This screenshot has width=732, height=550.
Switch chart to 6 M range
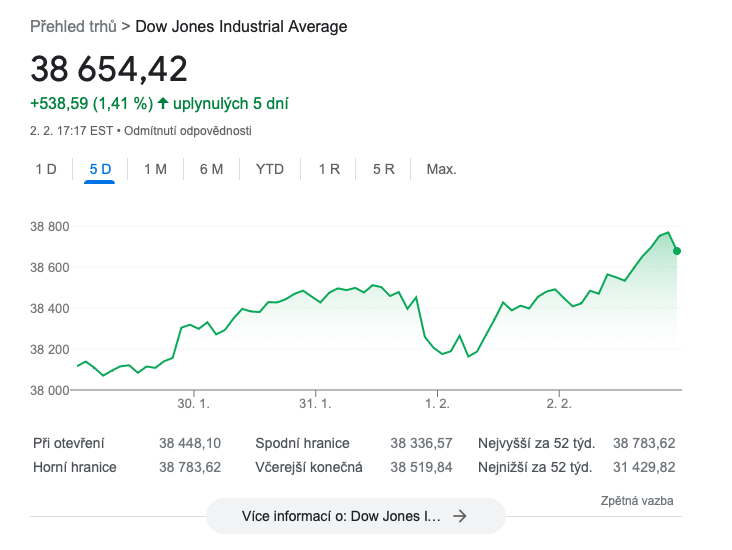tap(211, 169)
